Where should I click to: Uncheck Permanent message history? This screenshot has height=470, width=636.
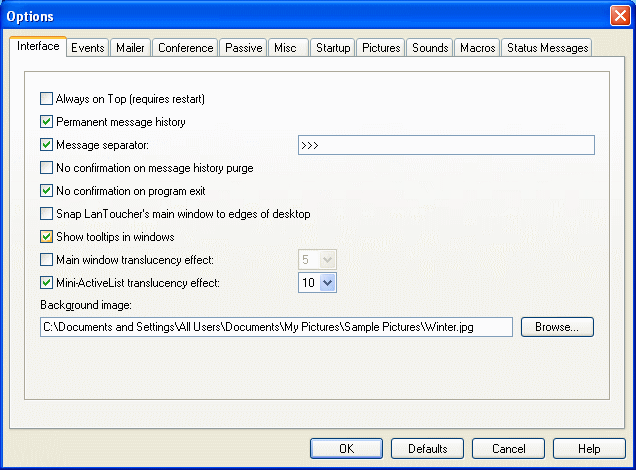[x=46, y=122]
